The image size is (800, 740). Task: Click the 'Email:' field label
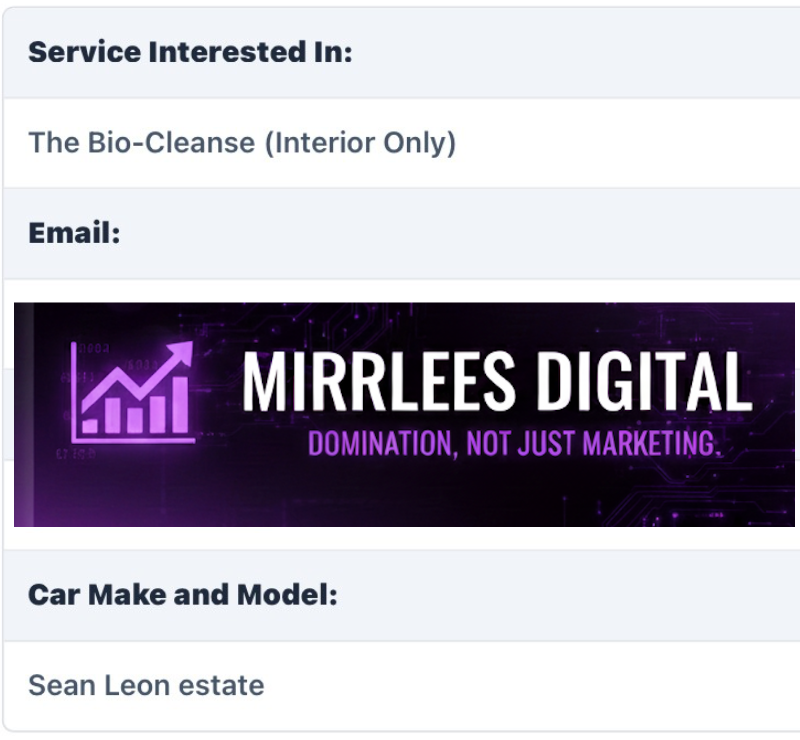[x=74, y=233]
